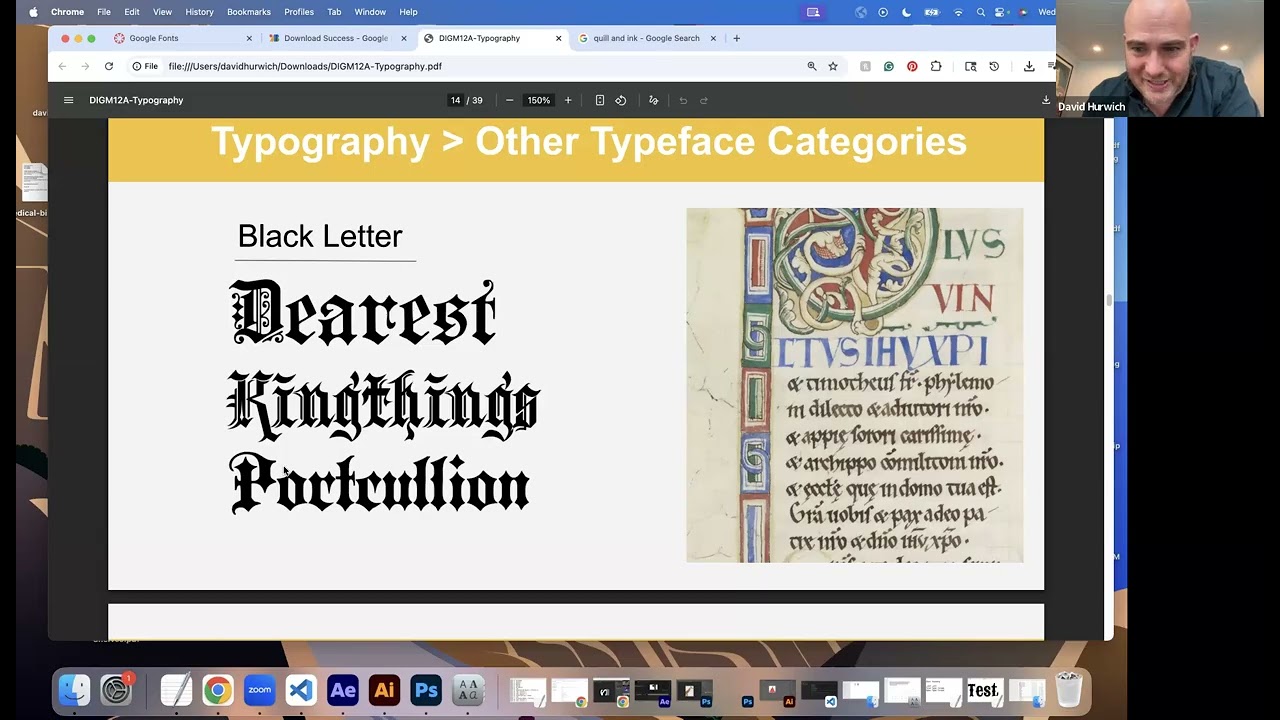The height and width of the screenshot is (720, 1280).
Task: Open the History menu
Action: point(199,12)
